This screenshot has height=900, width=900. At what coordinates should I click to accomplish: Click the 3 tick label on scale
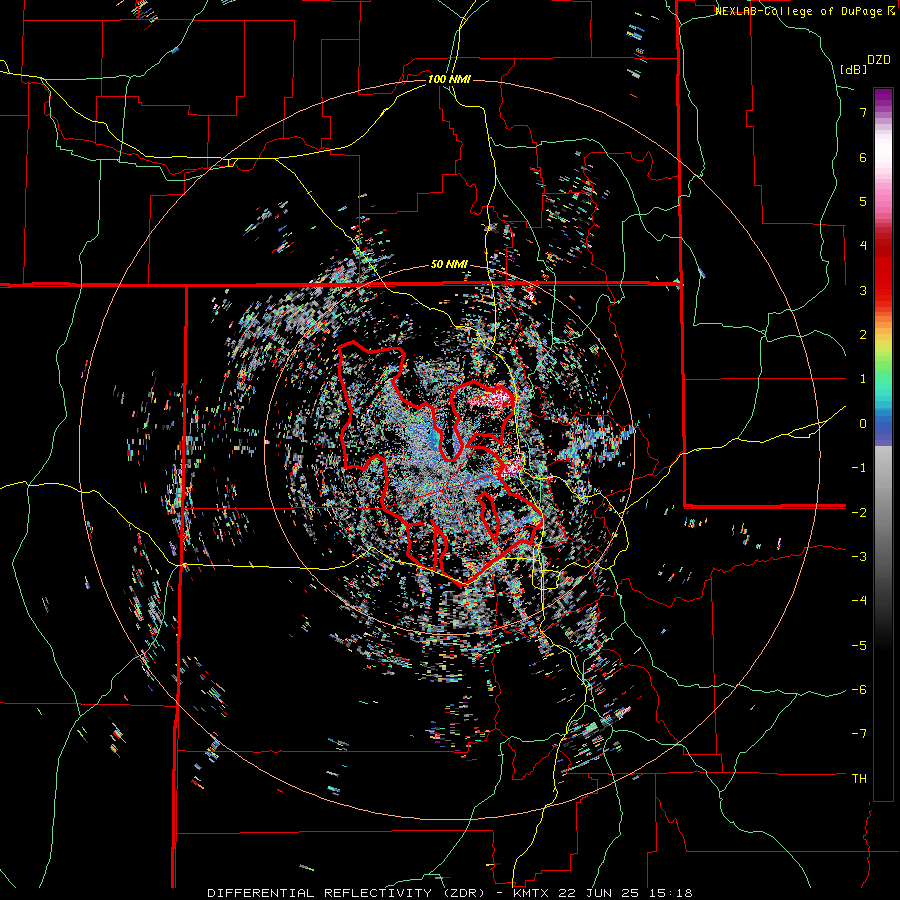coord(863,290)
